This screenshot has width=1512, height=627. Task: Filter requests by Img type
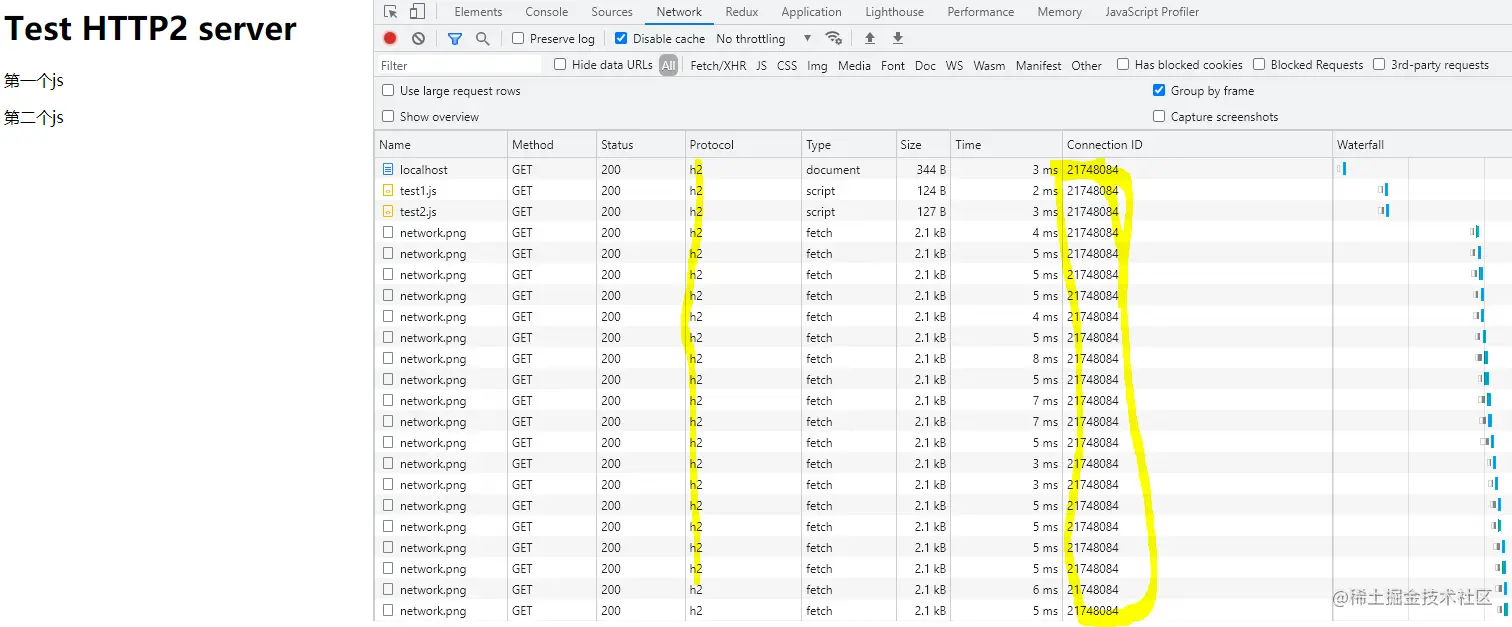point(817,65)
